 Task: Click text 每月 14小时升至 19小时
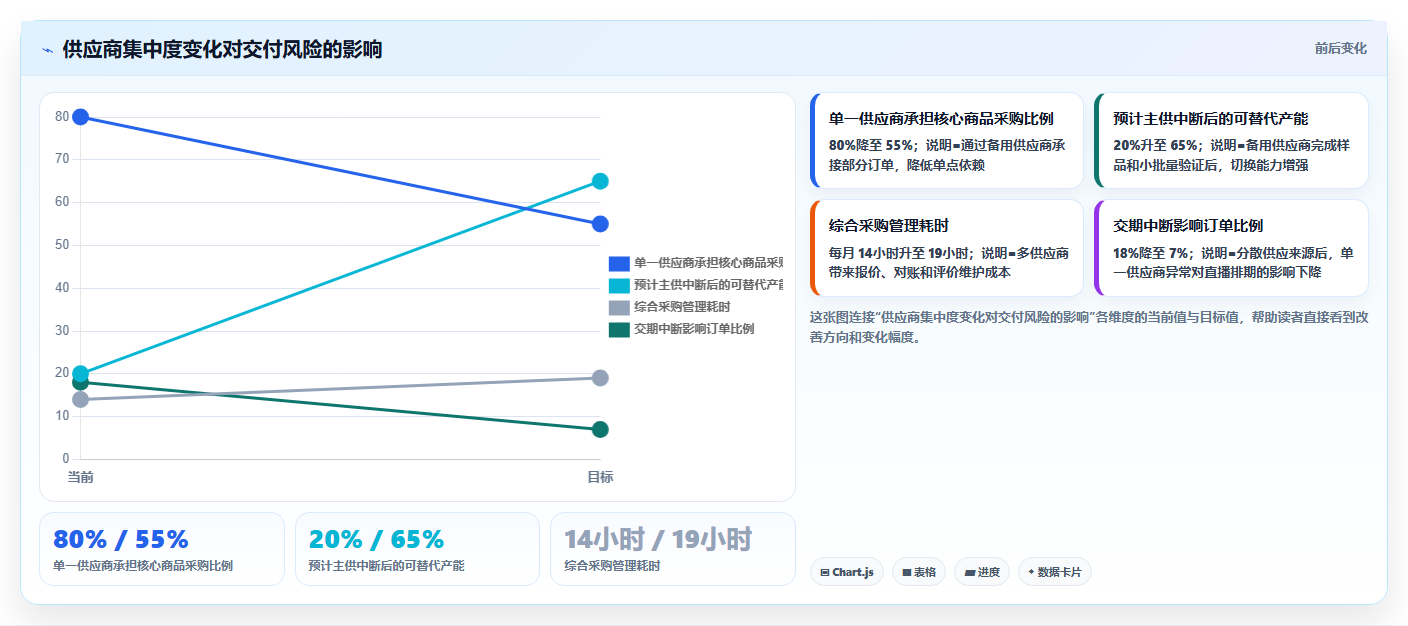900,253
